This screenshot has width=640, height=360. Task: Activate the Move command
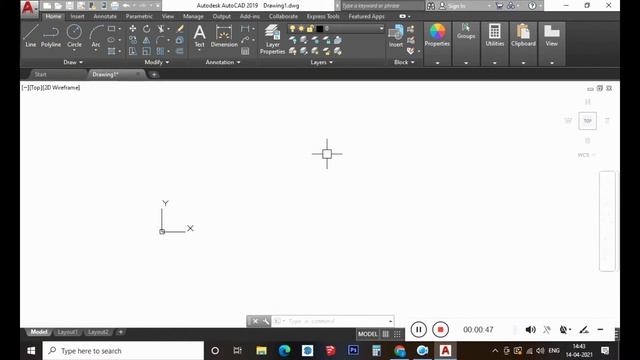[x=133, y=29]
